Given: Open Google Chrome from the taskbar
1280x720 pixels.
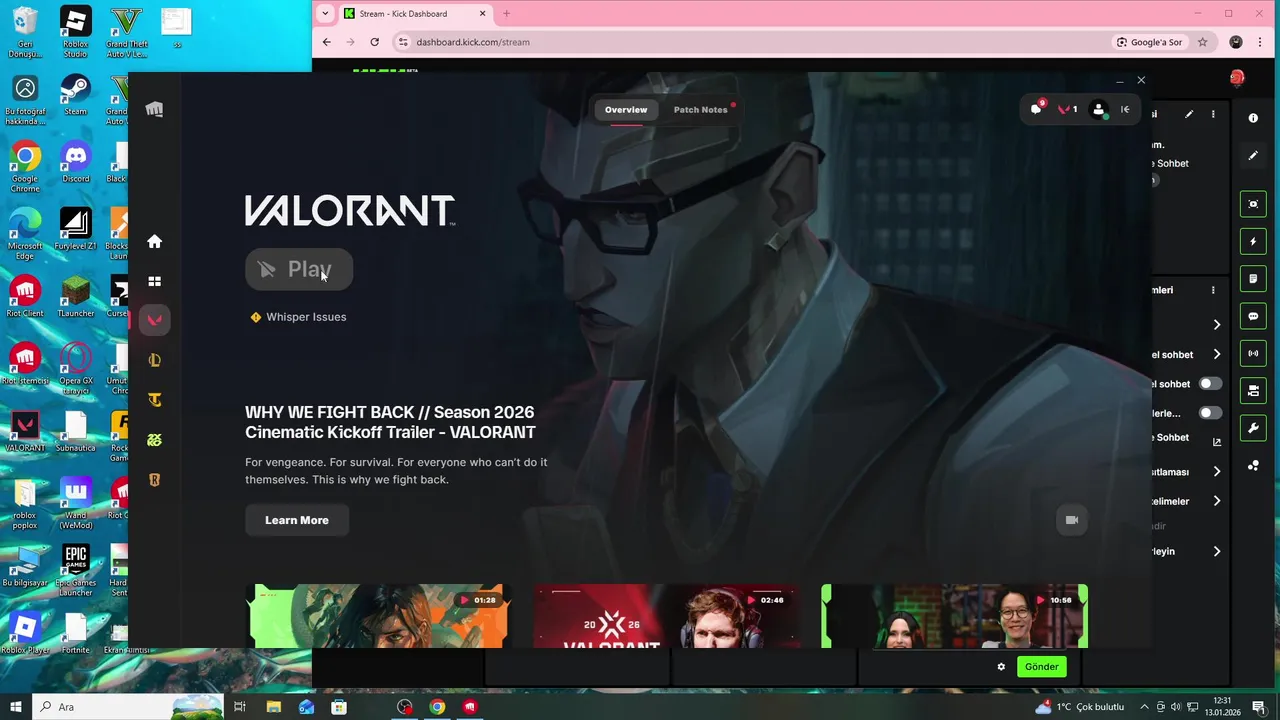Looking at the screenshot, I should coord(437,707).
